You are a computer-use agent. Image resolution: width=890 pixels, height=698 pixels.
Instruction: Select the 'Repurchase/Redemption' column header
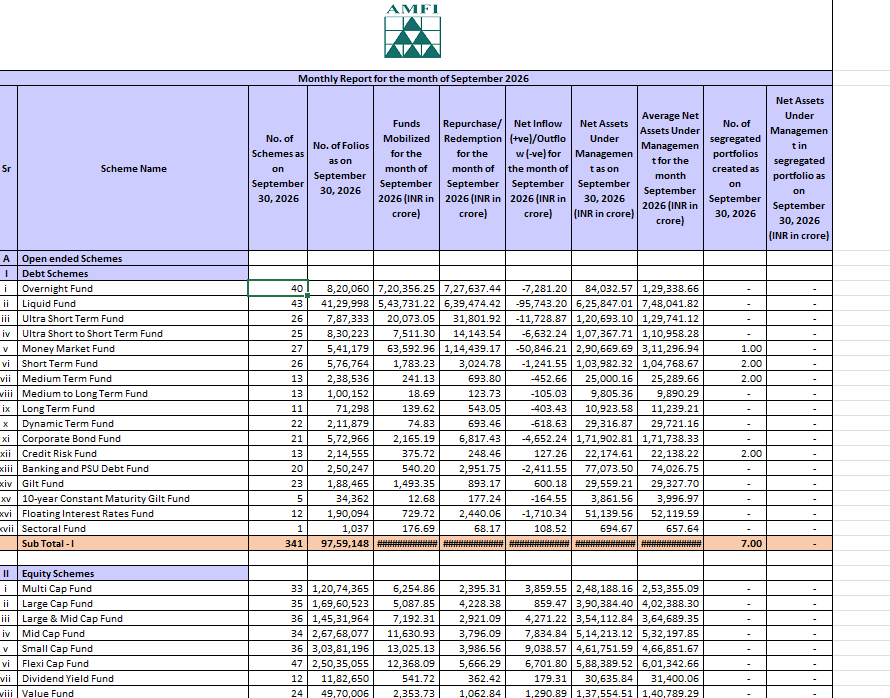[x=473, y=169]
